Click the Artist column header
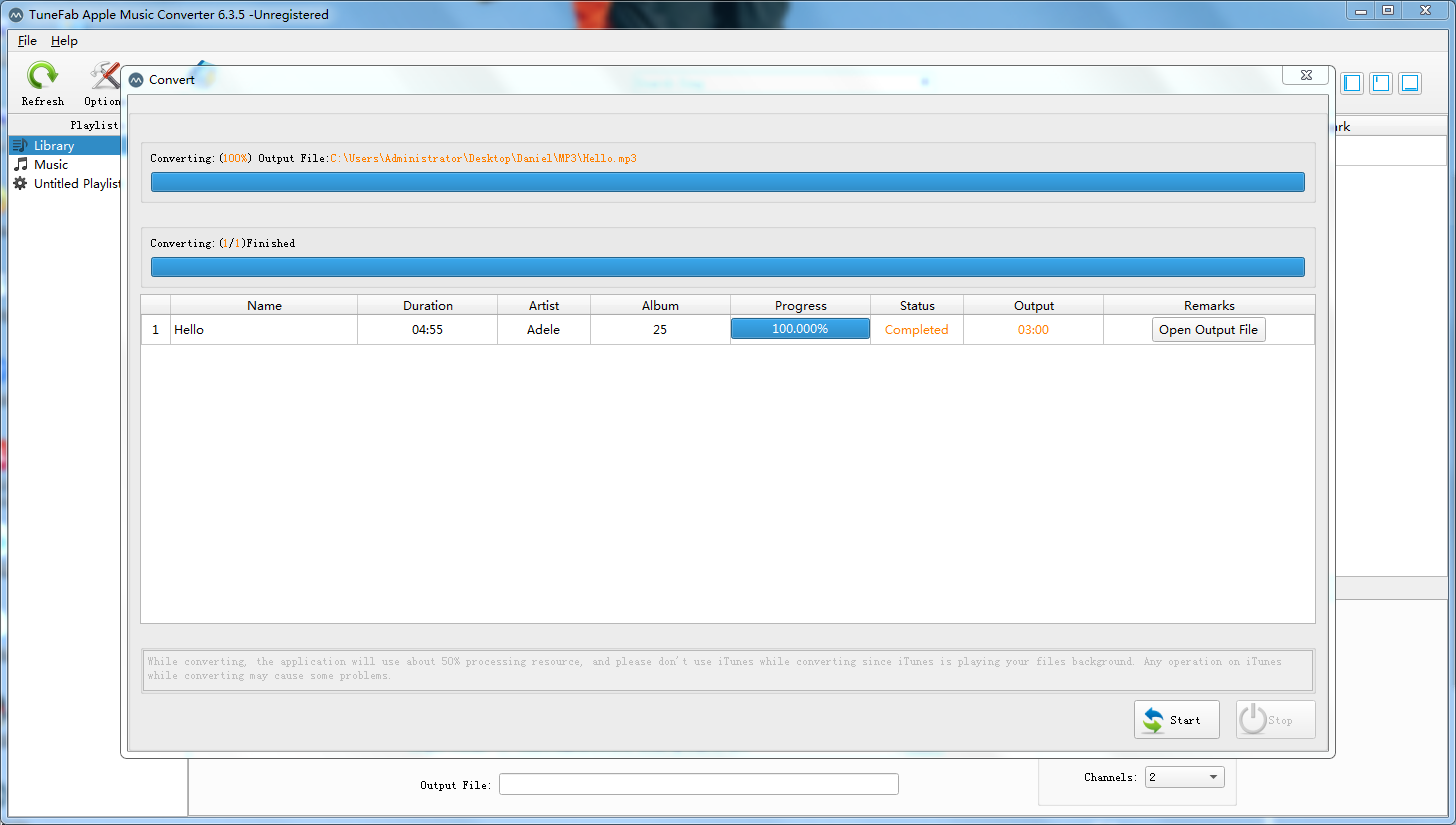Viewport: 1456px width, 825px height. 544,305
